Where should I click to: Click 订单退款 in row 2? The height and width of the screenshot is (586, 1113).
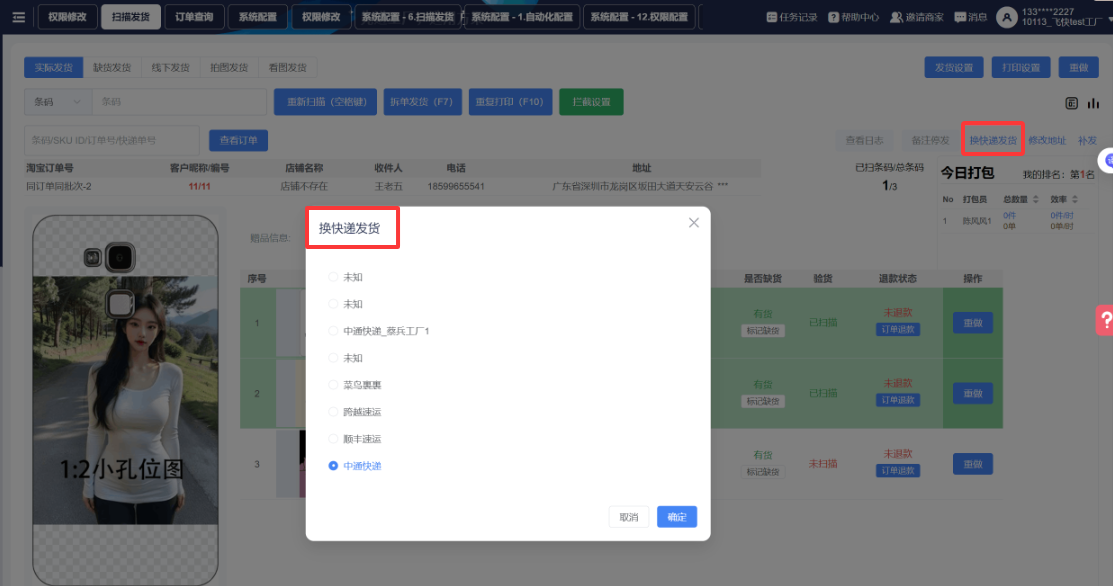(x=898, y=400)
